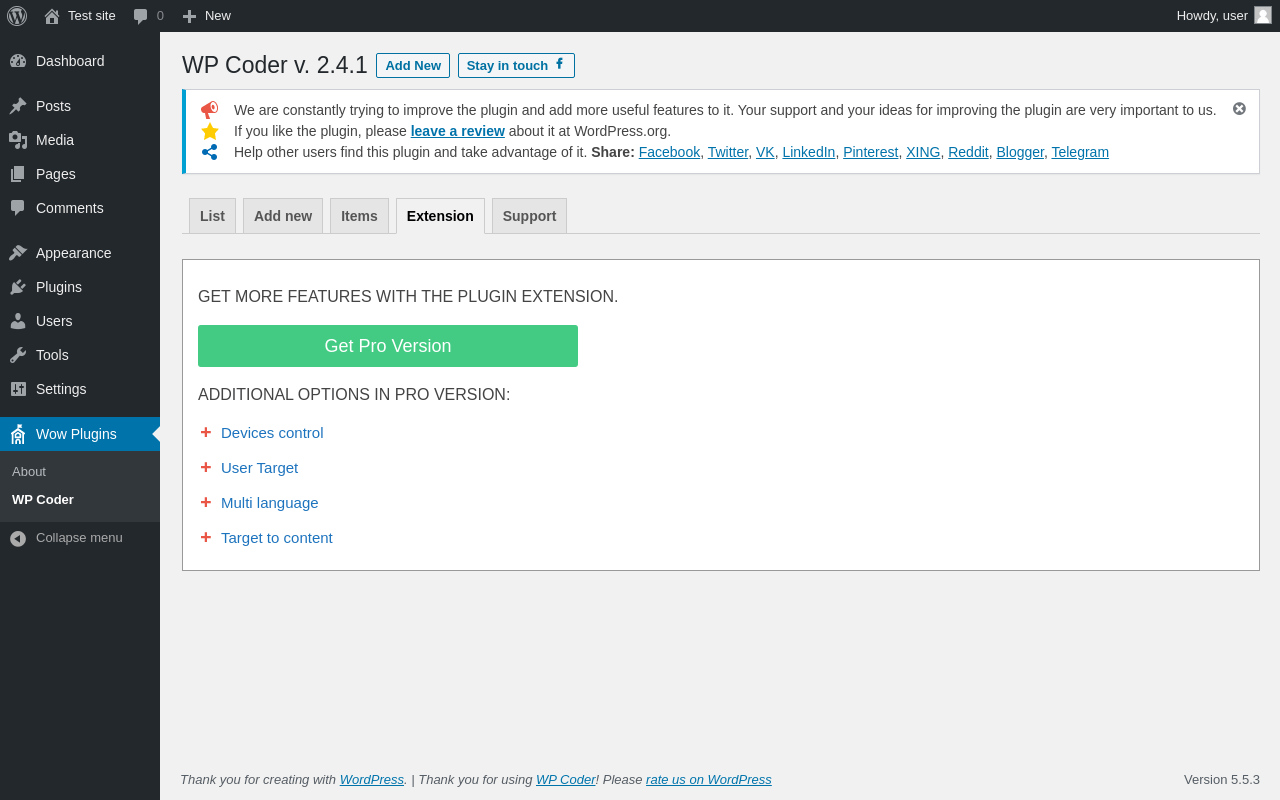Click the Settings sliders icon
The image size is (1280, 800).
pyautogui.click(x=18, y=389)
